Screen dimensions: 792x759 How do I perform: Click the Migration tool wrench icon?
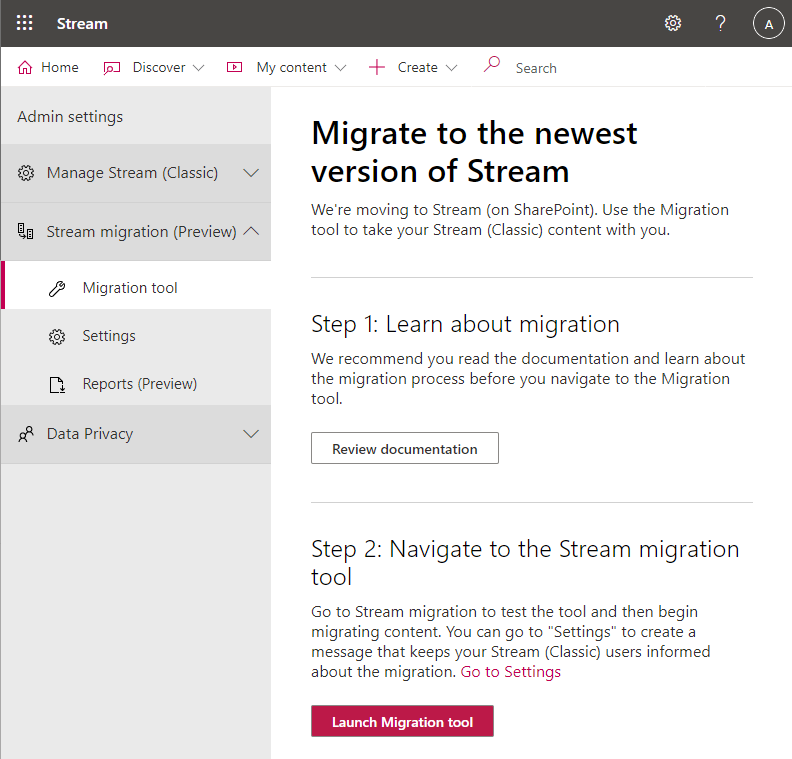(x=57, y=288)
